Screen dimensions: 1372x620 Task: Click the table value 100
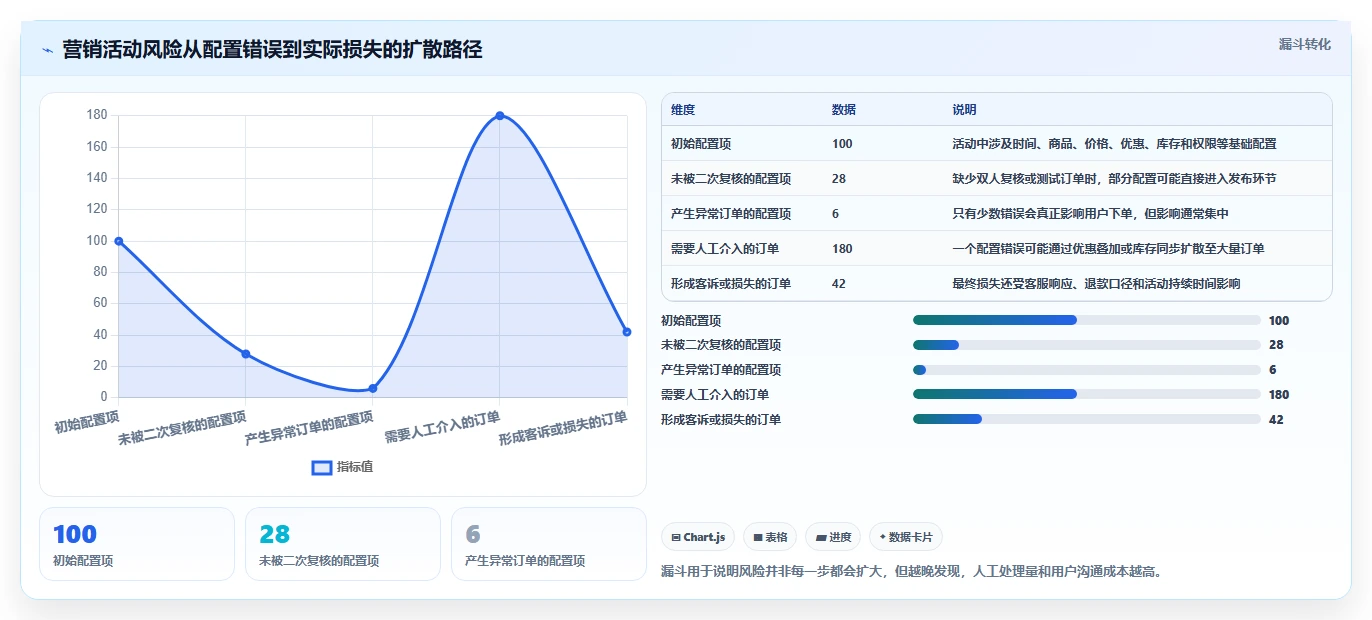click(842, 144)
